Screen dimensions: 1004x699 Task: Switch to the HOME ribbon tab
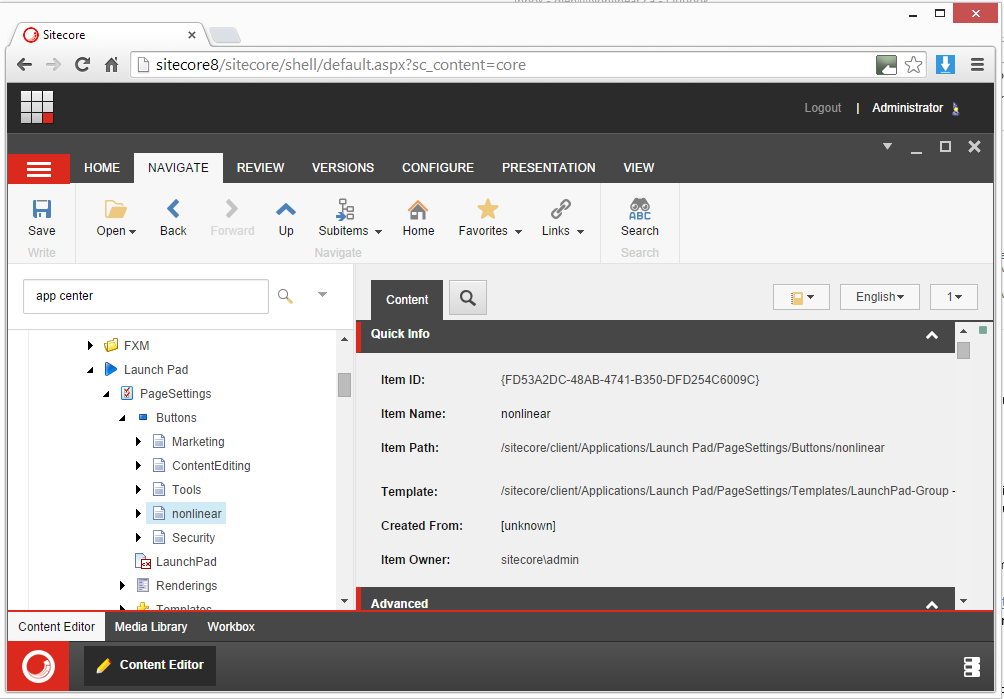pos(102,168)
